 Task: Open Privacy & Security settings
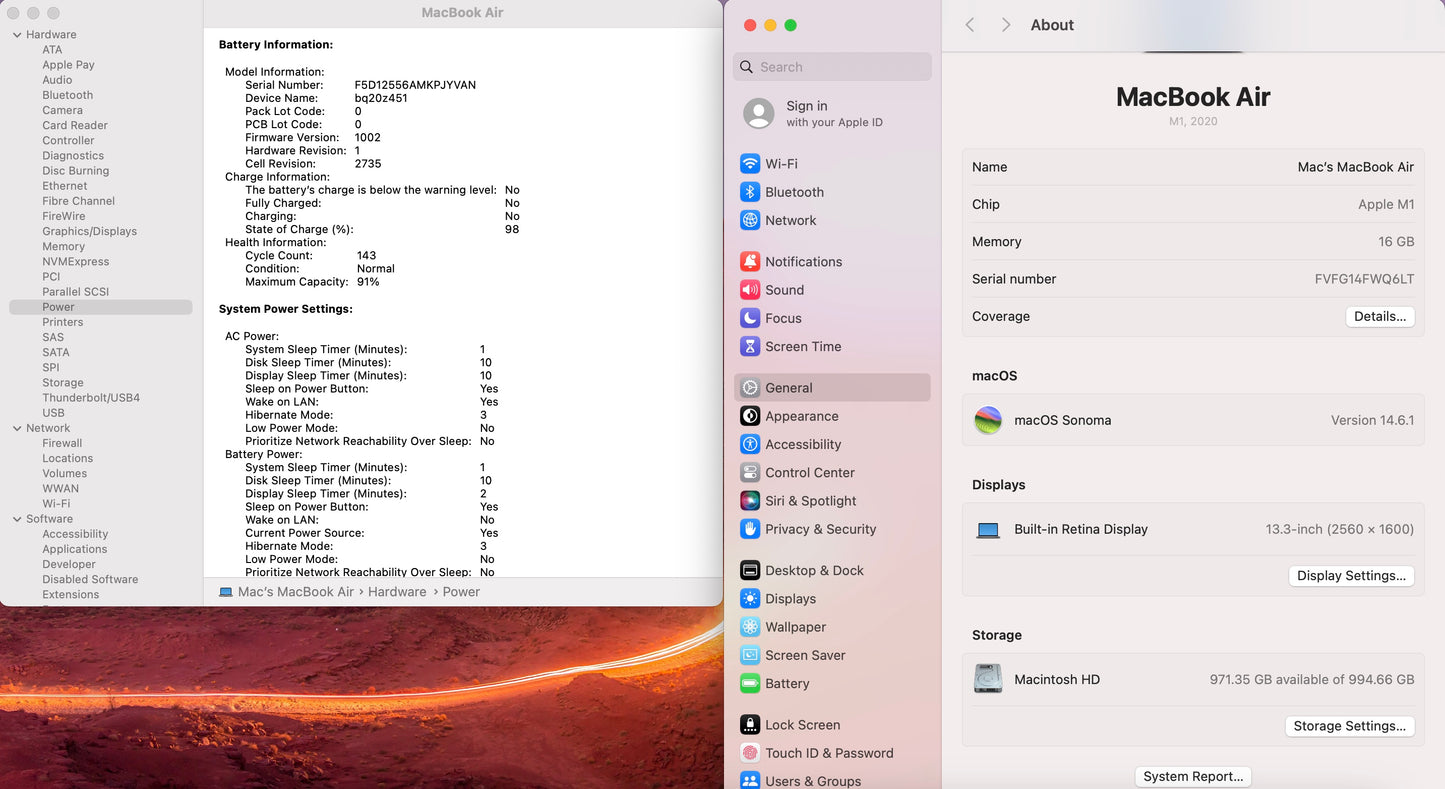tap(820, 529)
